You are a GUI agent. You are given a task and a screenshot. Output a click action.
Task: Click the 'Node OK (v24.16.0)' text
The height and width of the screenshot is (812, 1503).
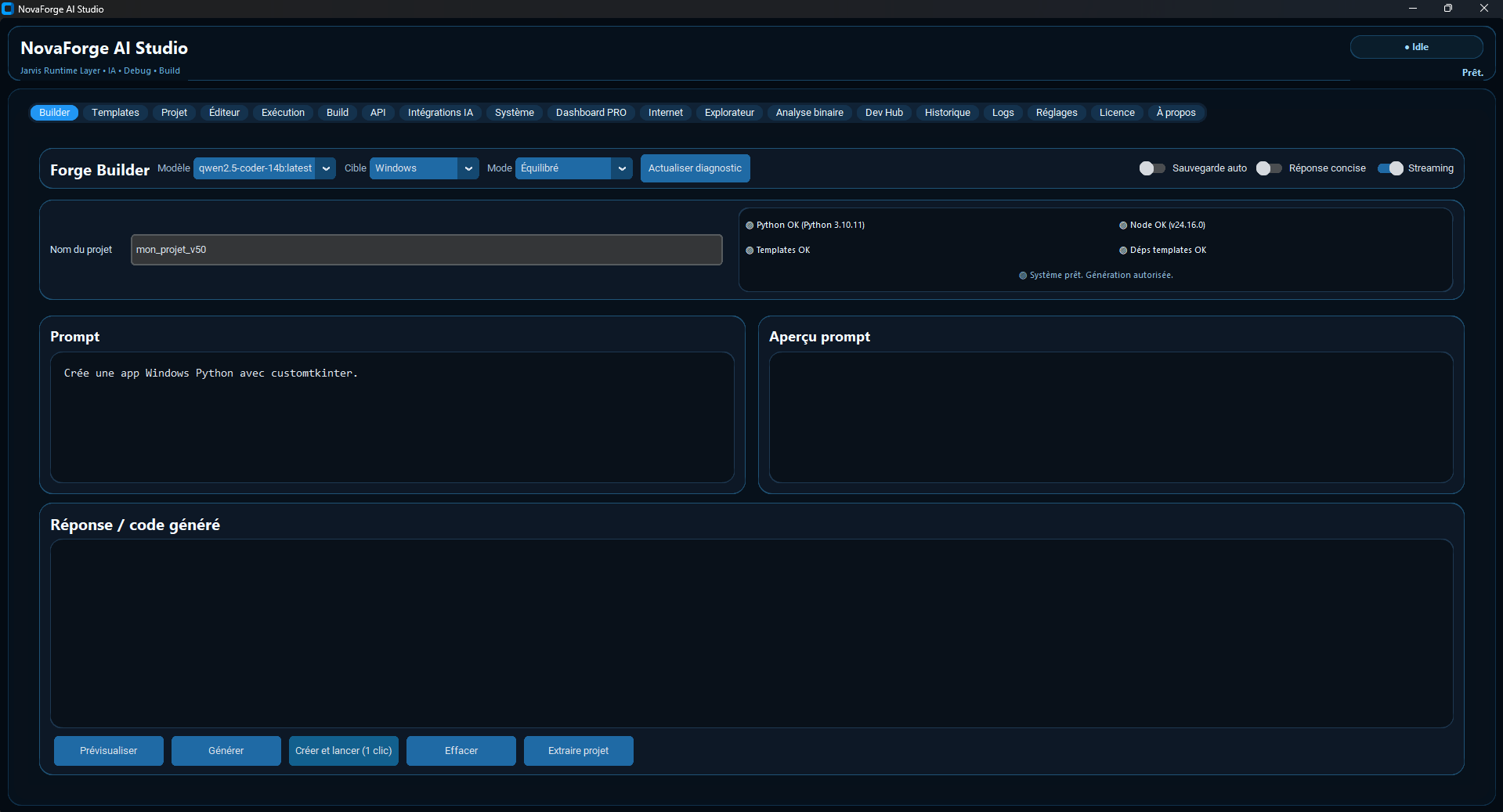(x=1168, y=226)
